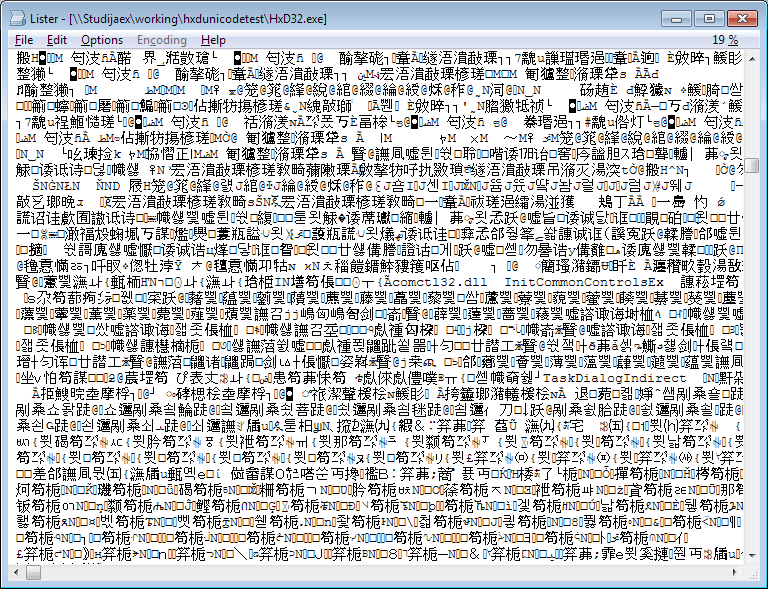Click the 19 % position indicator
The height and width of the screenshot is (589, 768).
pyautogui.click(x=725, y=40)
